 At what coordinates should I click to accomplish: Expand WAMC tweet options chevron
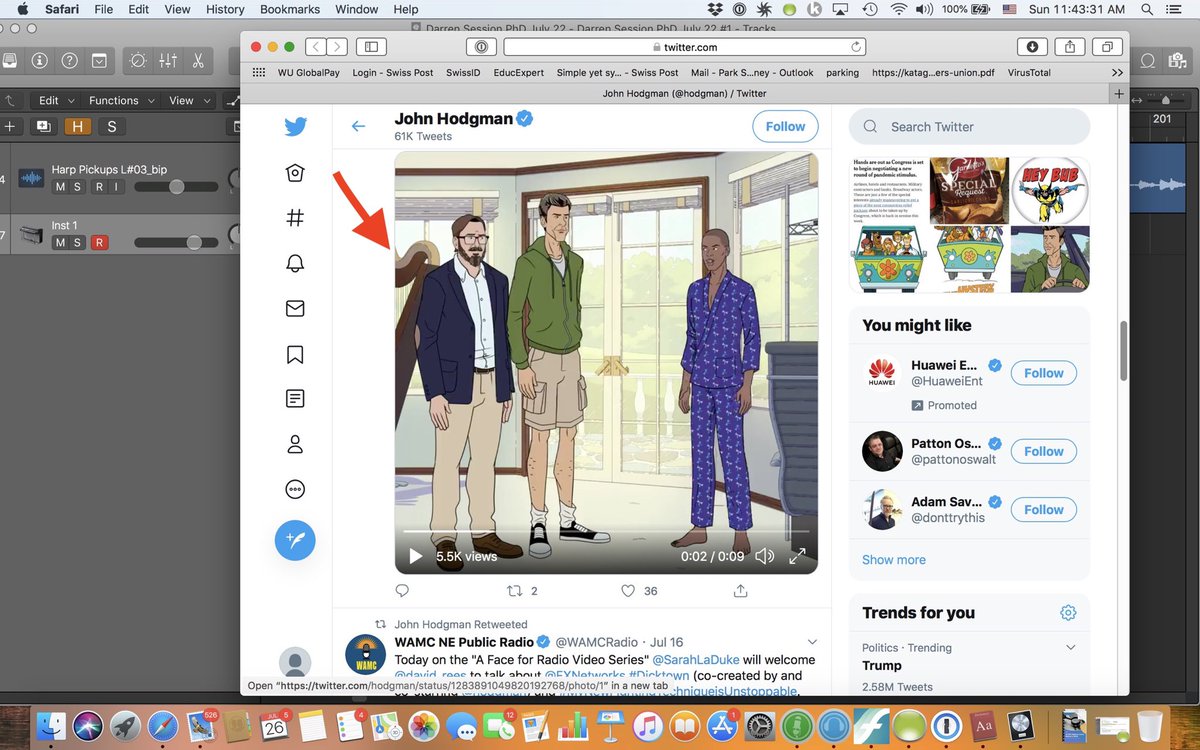812,641
